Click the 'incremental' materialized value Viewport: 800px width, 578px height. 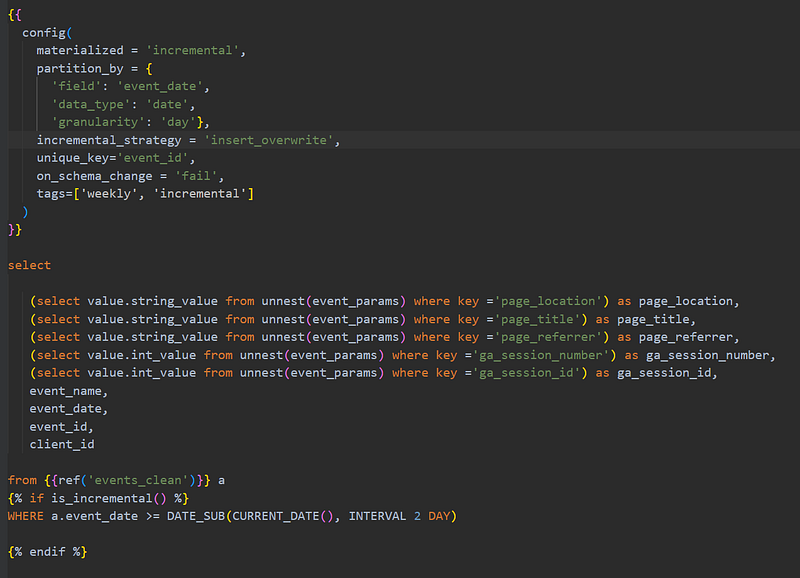point(192,51)
